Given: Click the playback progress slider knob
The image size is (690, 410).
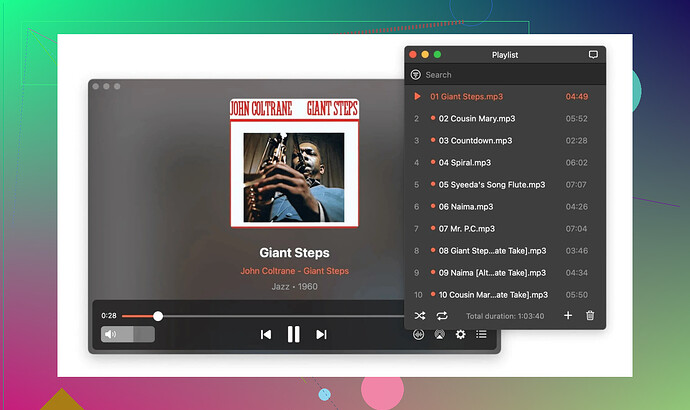Looking at the screenshot, I should [x=158, y=316].
